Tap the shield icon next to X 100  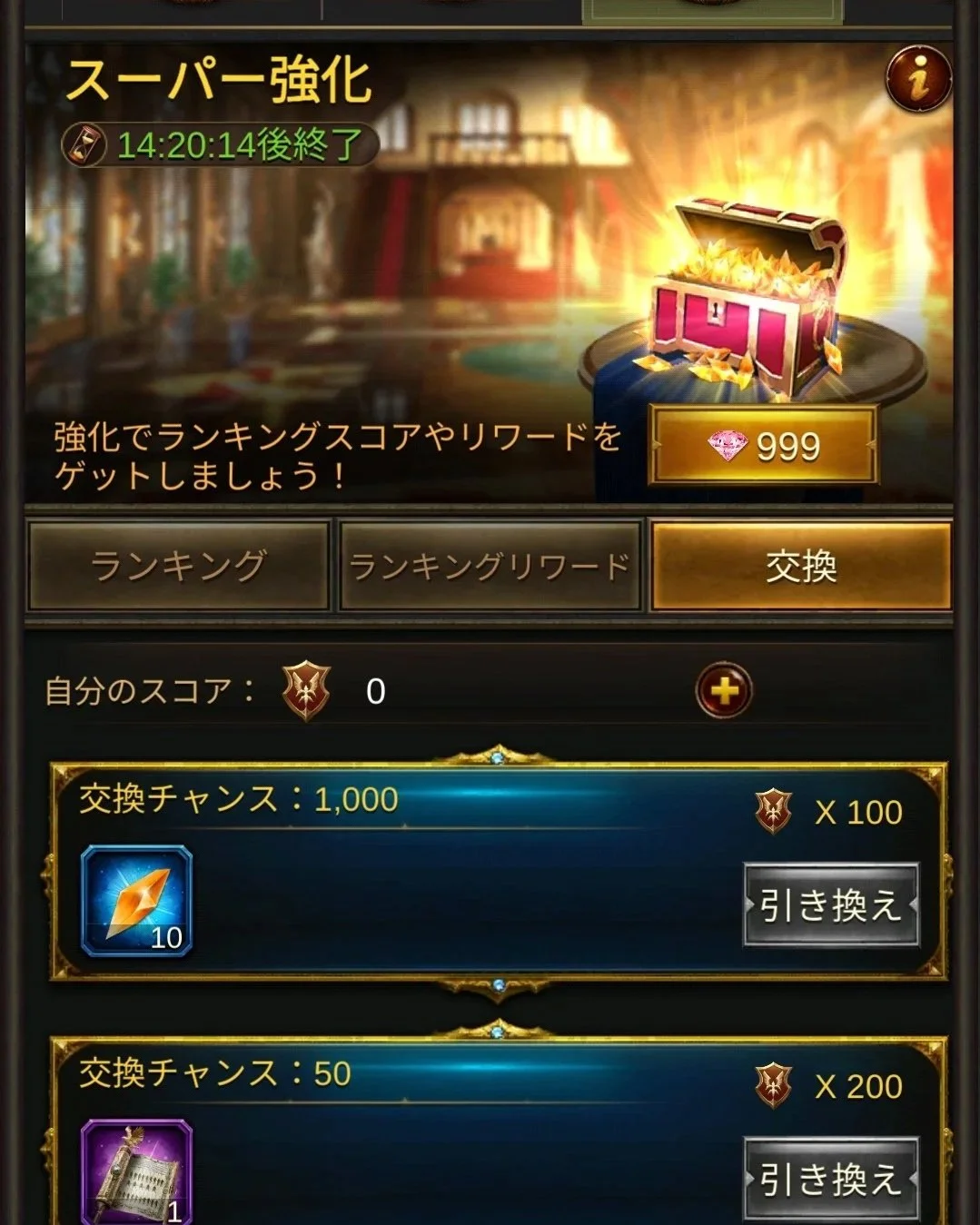click(774, 811)
